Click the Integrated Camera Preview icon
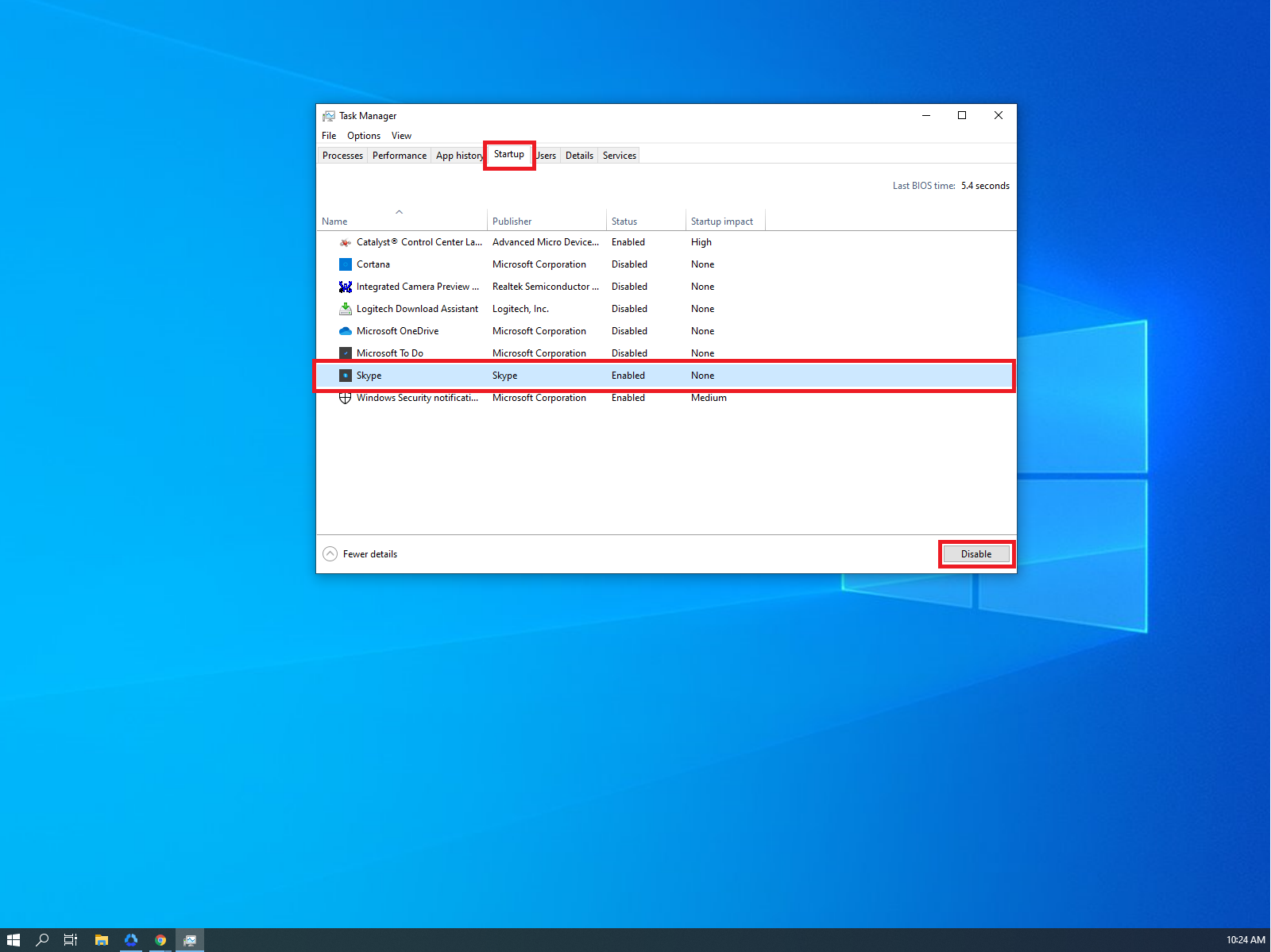Viewport: 1271px width, 952px height. [346, 286]
